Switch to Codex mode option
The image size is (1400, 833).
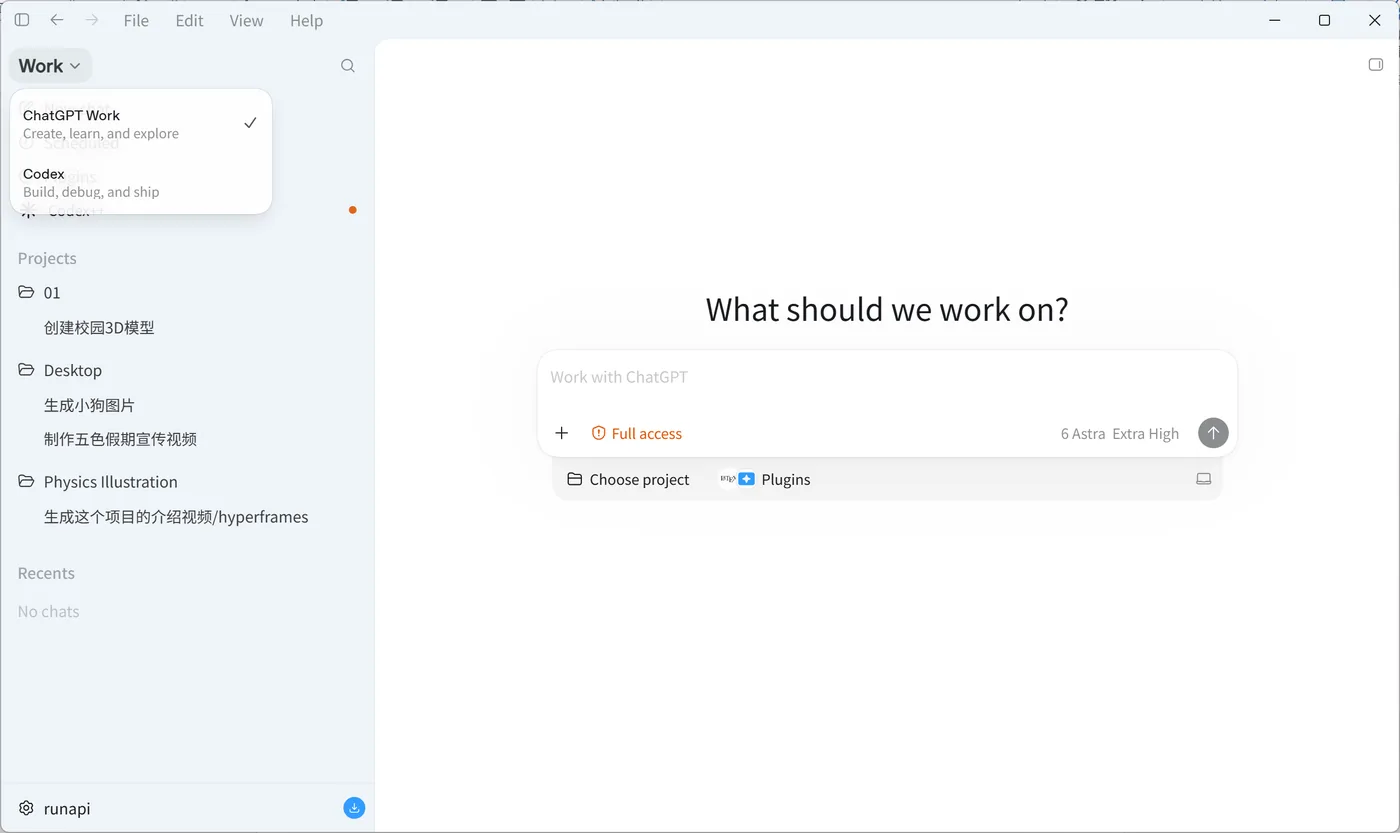coord(141,182)
